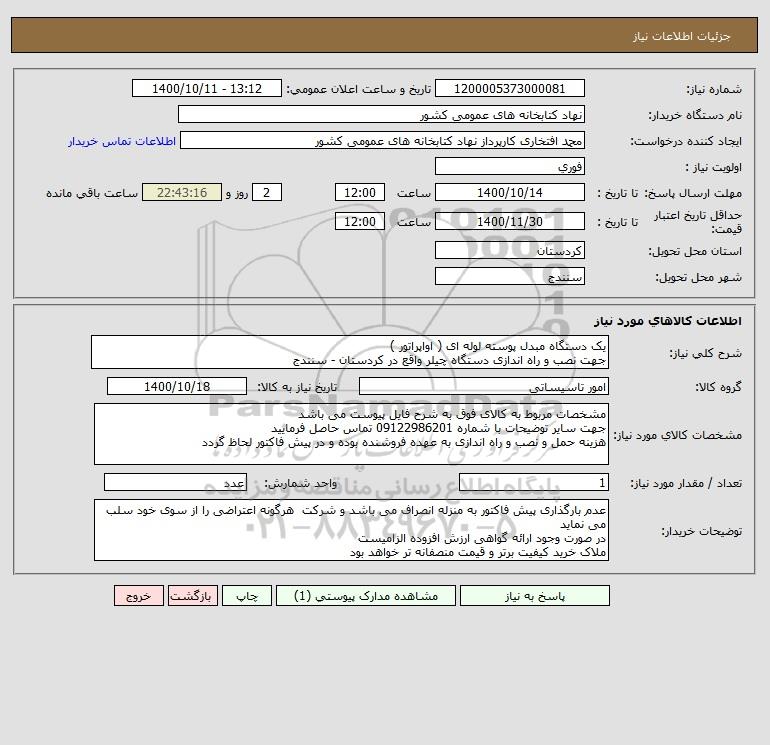This screenshot has height=745, width=770.
Task: Click the شماره نیاز field 1200005373000081
Action: coord(510,88)
